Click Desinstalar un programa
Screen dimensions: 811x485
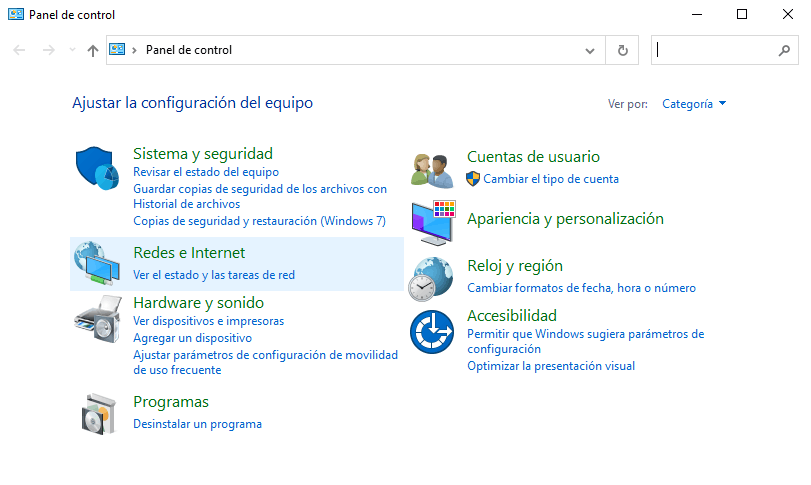click(198, 424)
